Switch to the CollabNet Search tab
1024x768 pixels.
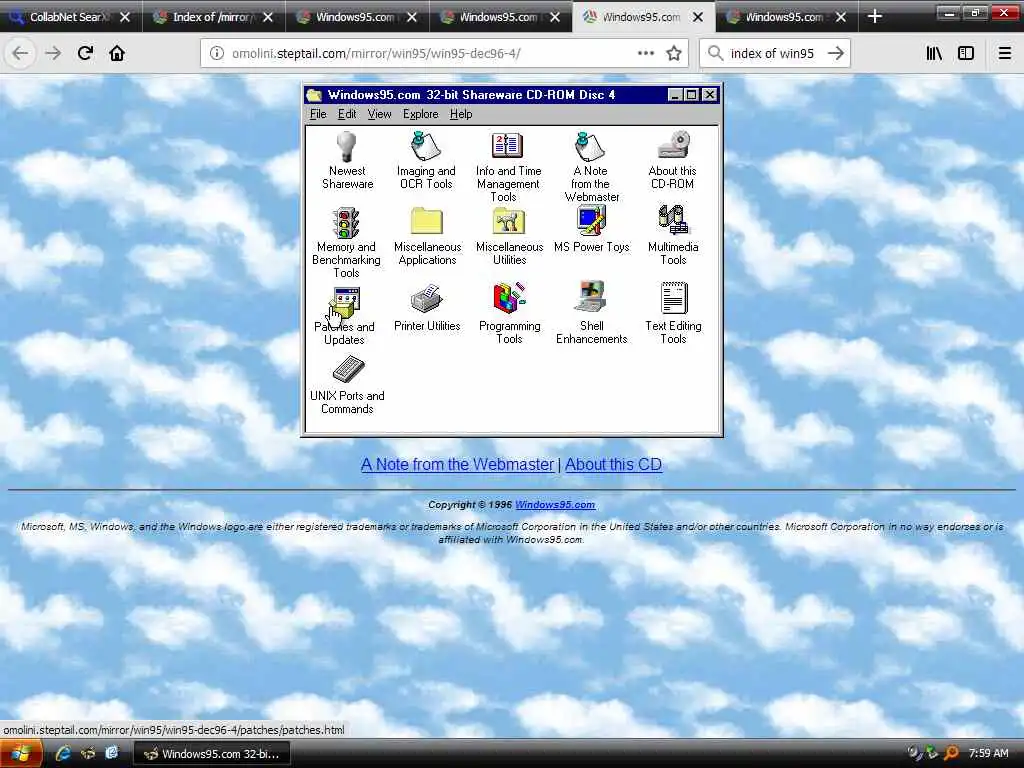(x=71, y=17)
